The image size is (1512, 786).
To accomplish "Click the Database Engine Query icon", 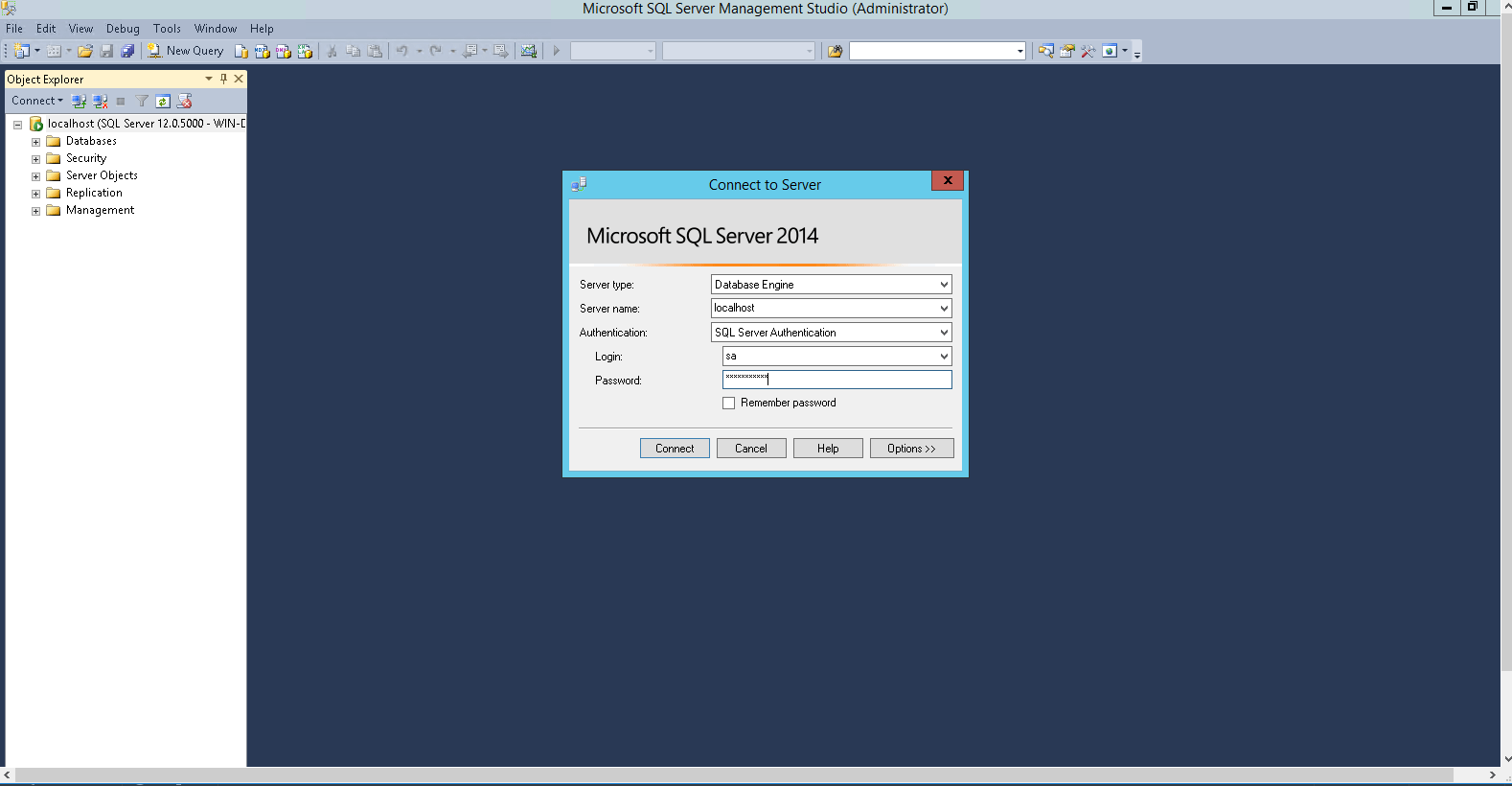I will point(241,51).
